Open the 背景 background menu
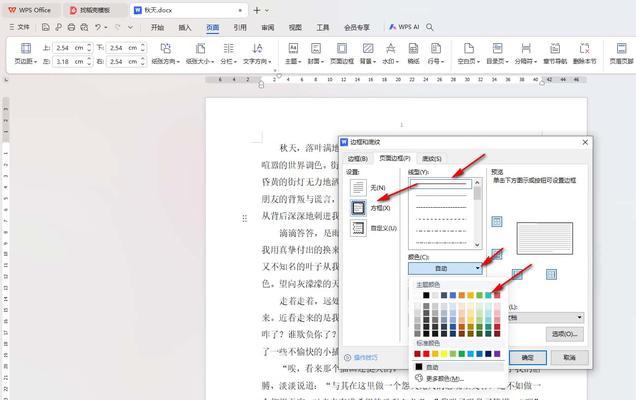This screenshot has height=400, width=636. pyautogui.click(x=368, y=54)
